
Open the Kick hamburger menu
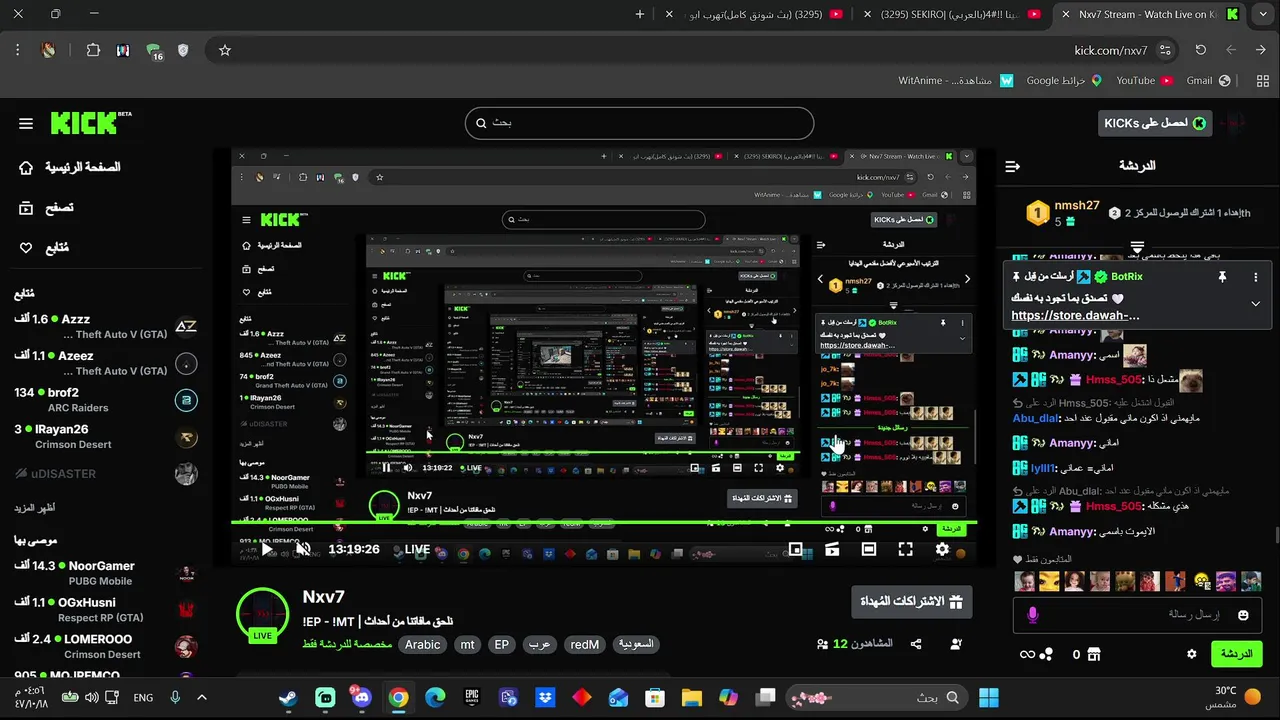(x=26, y=124)
